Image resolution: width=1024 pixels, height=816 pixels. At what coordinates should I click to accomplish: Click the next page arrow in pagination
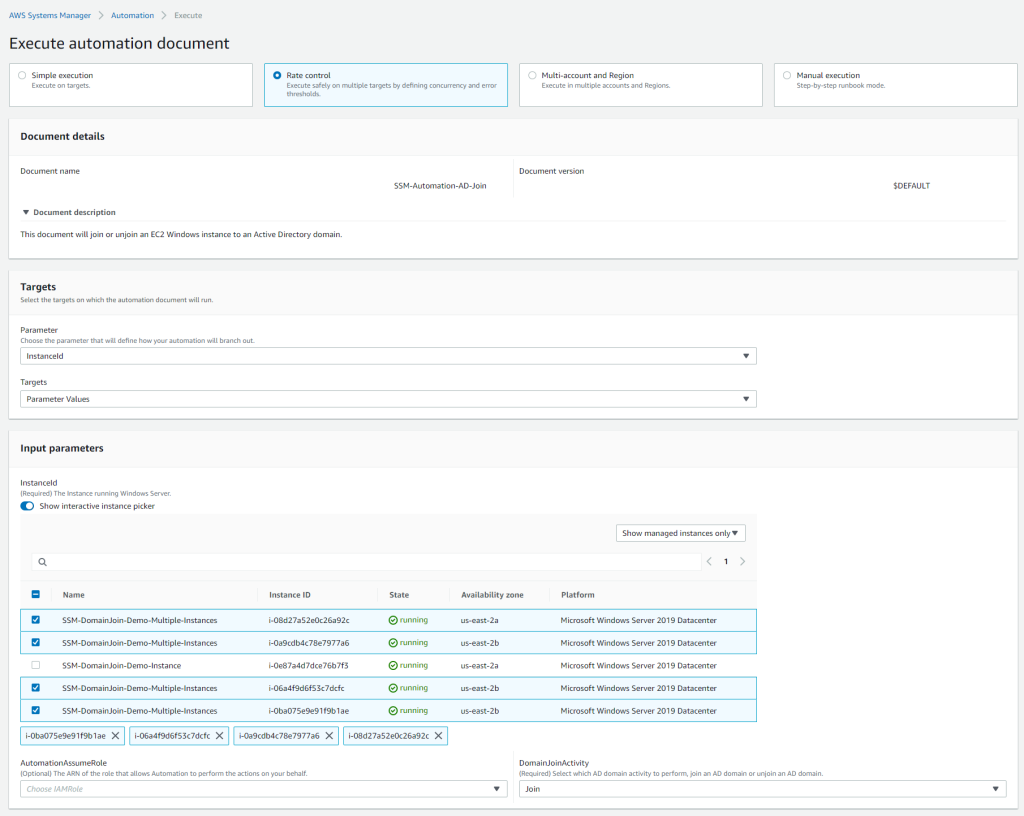point(743,561)
